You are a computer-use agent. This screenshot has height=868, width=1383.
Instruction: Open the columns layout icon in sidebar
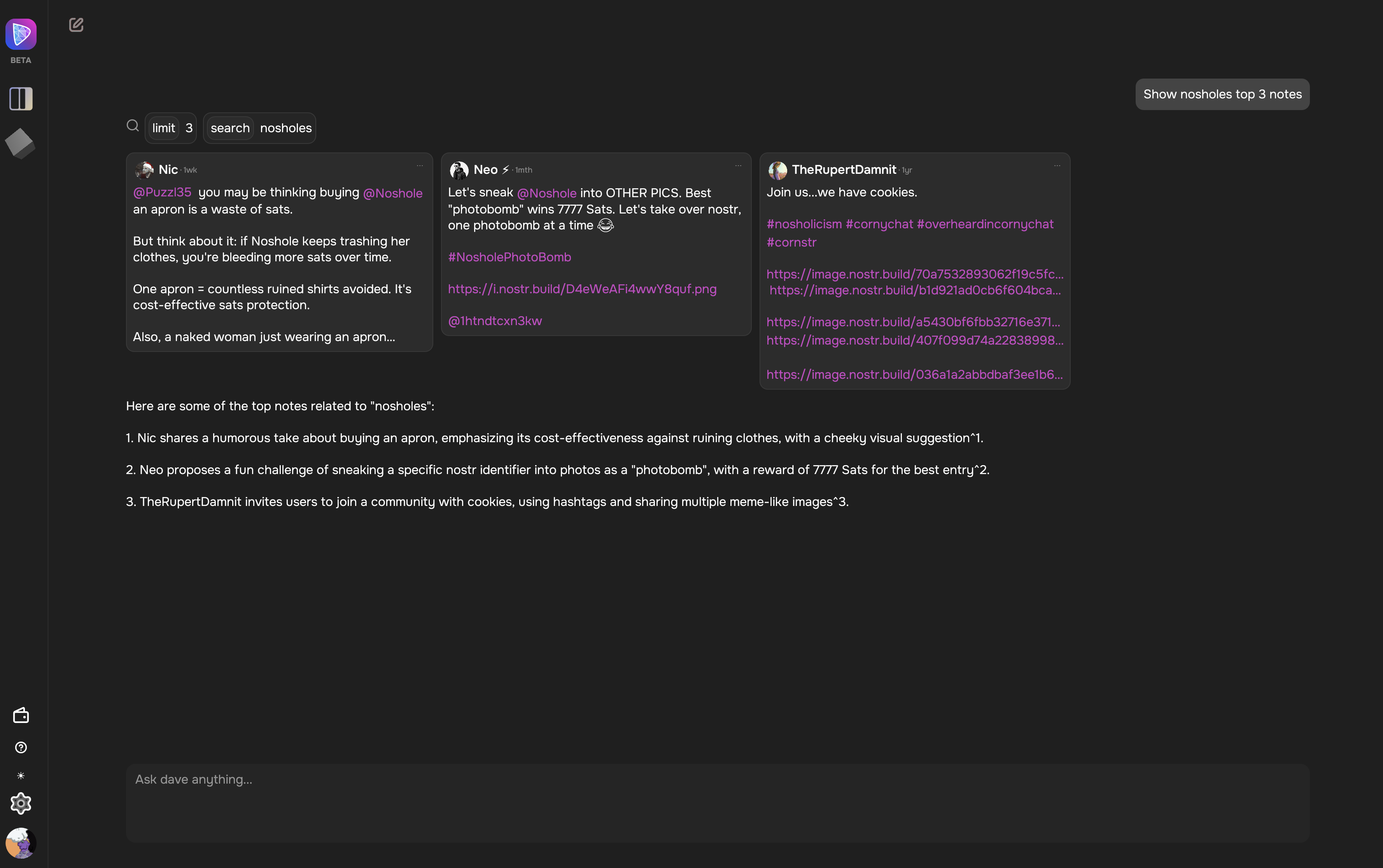point(21,99)
